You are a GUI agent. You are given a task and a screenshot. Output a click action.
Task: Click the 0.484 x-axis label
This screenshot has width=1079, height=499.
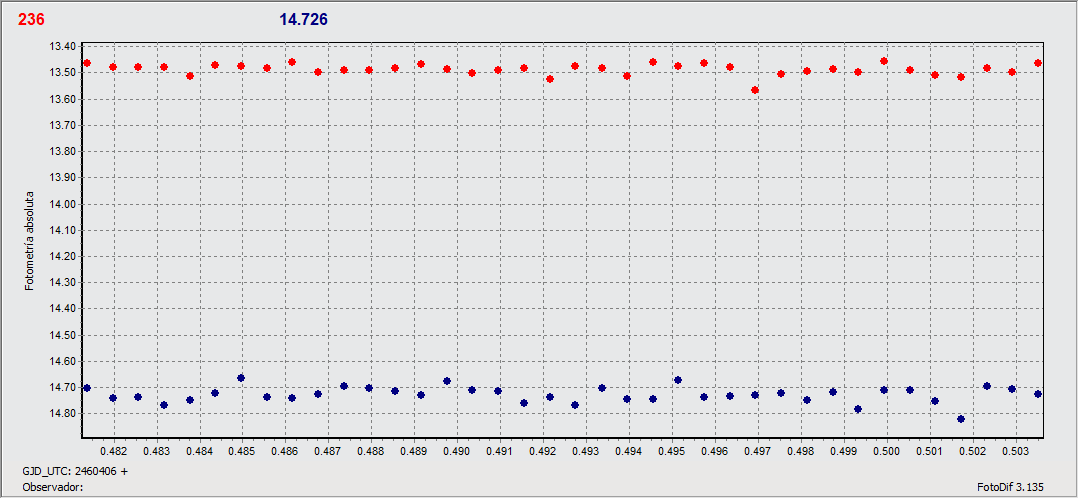click(200, 452)
